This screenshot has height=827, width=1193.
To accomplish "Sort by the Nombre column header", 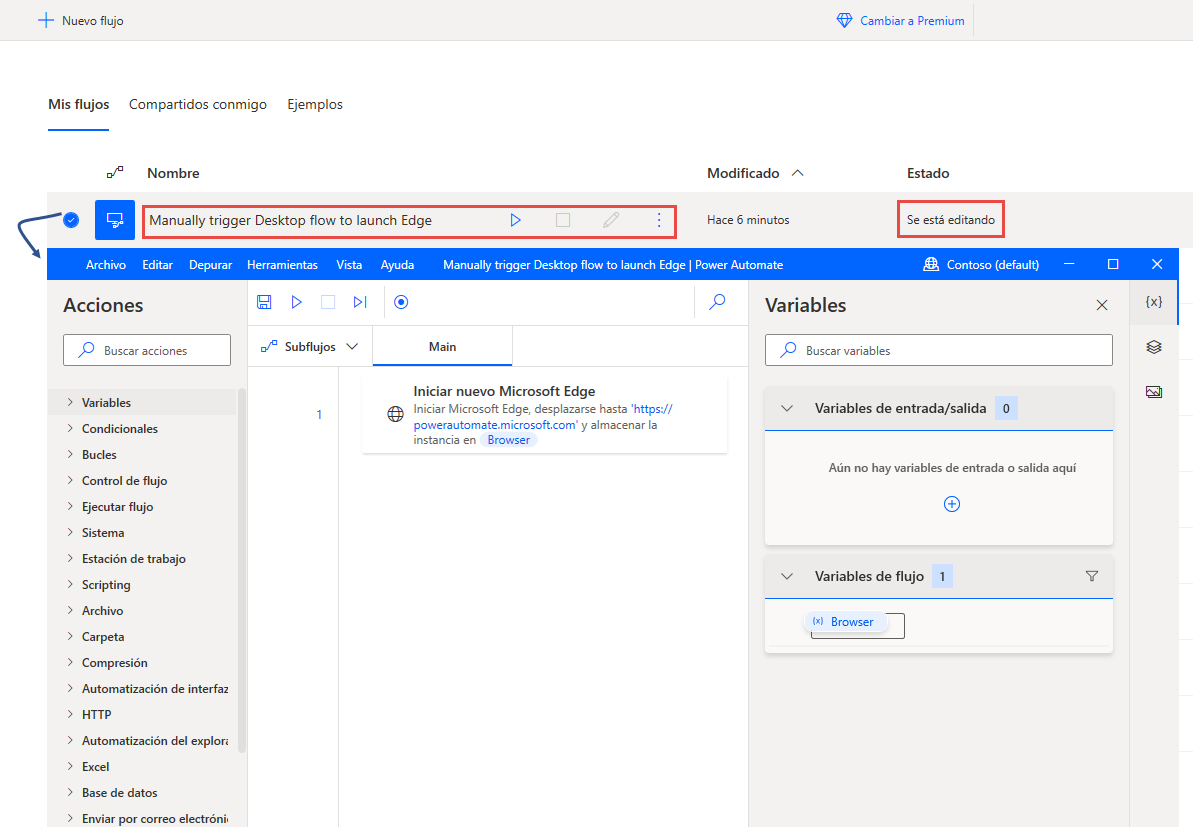I will (173, 173).
